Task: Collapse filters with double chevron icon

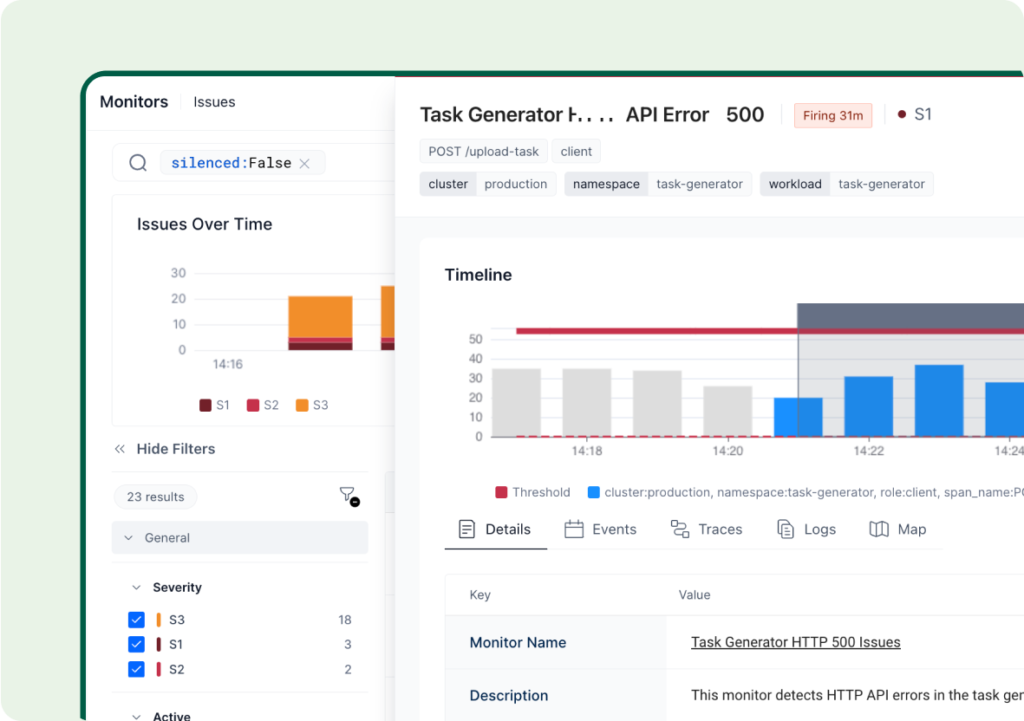Action: (120, 449)
